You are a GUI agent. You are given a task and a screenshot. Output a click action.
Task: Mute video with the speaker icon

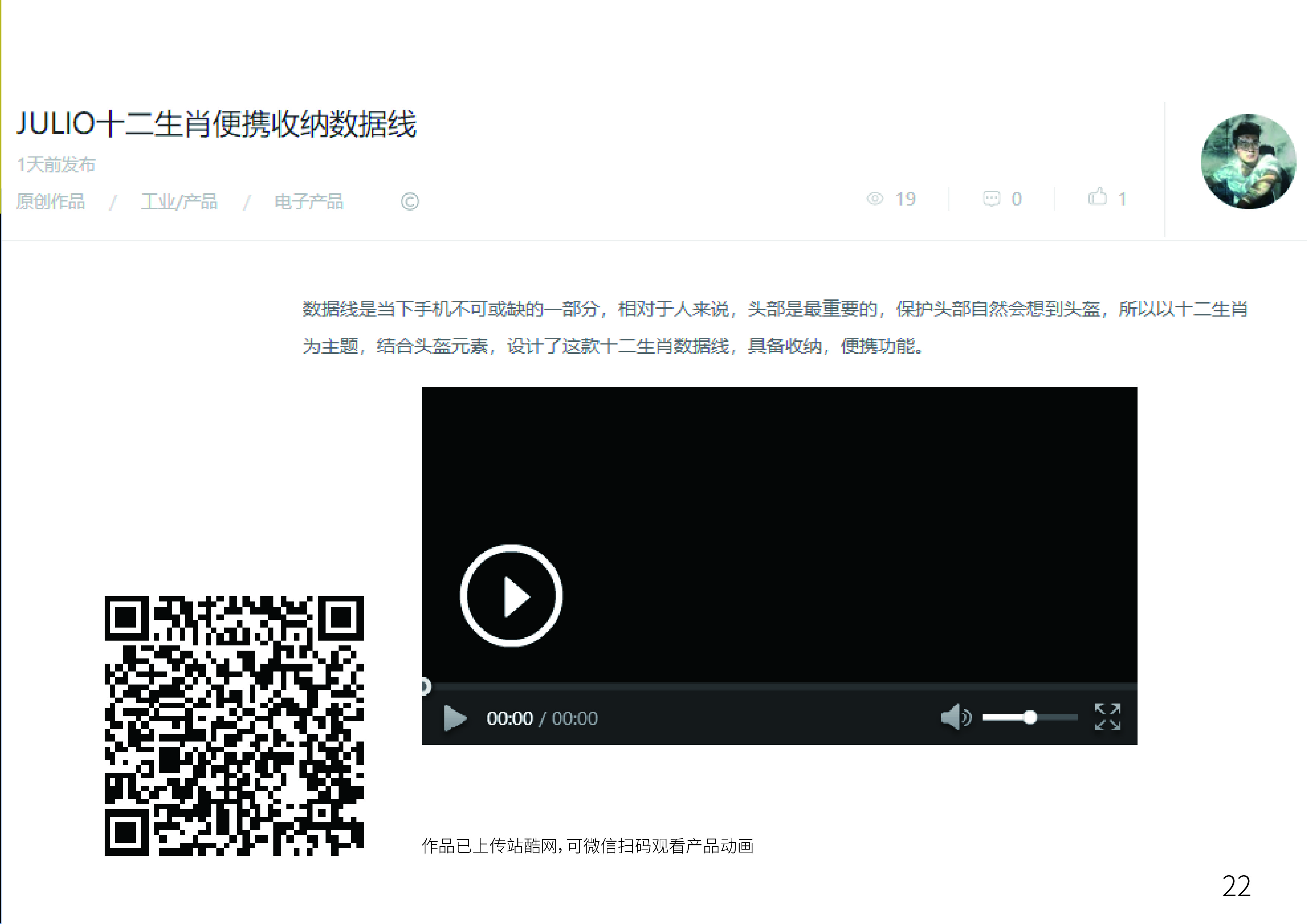click(x=955, y=717)
